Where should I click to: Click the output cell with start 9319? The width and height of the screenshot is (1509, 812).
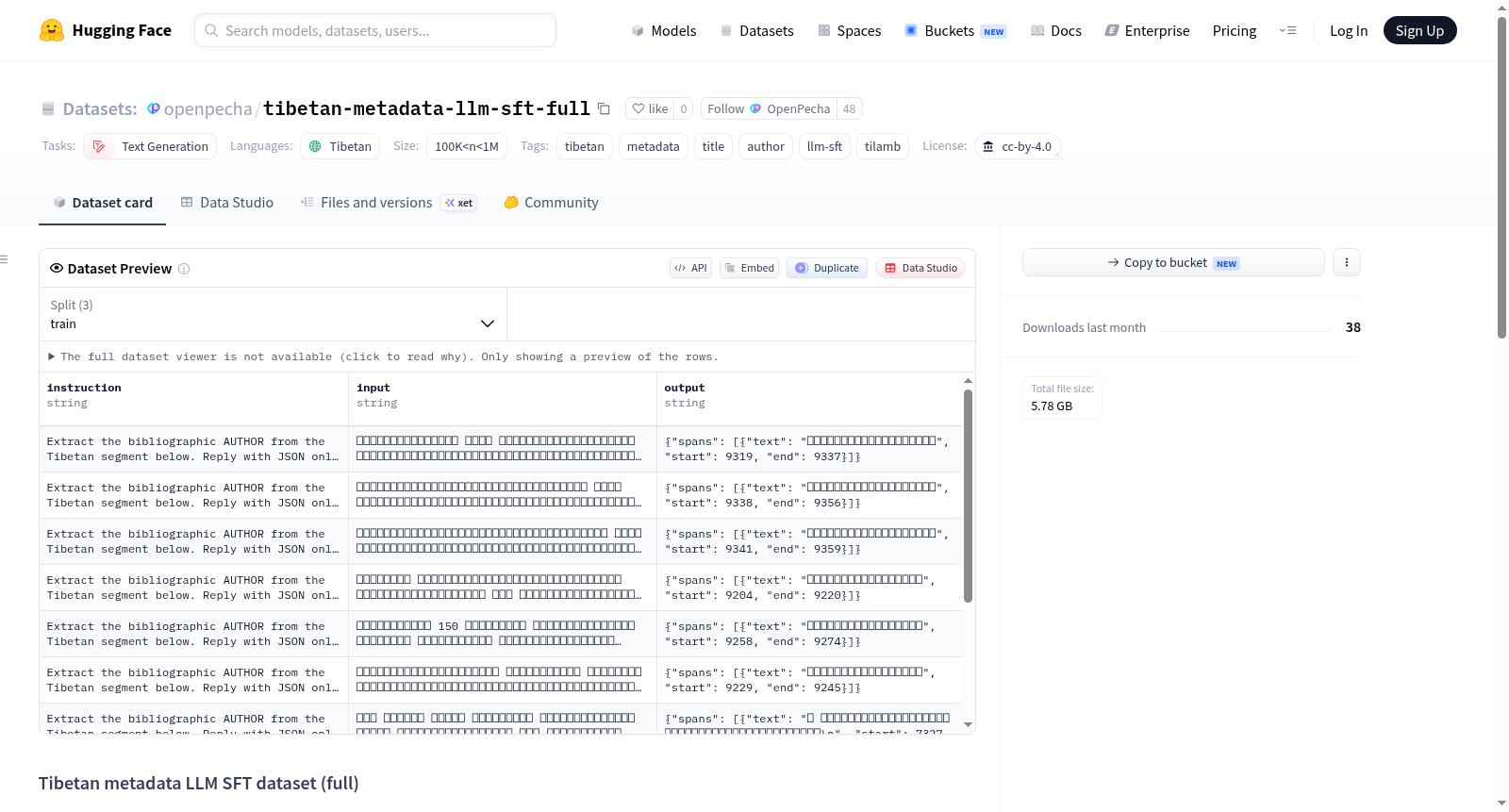808,449
